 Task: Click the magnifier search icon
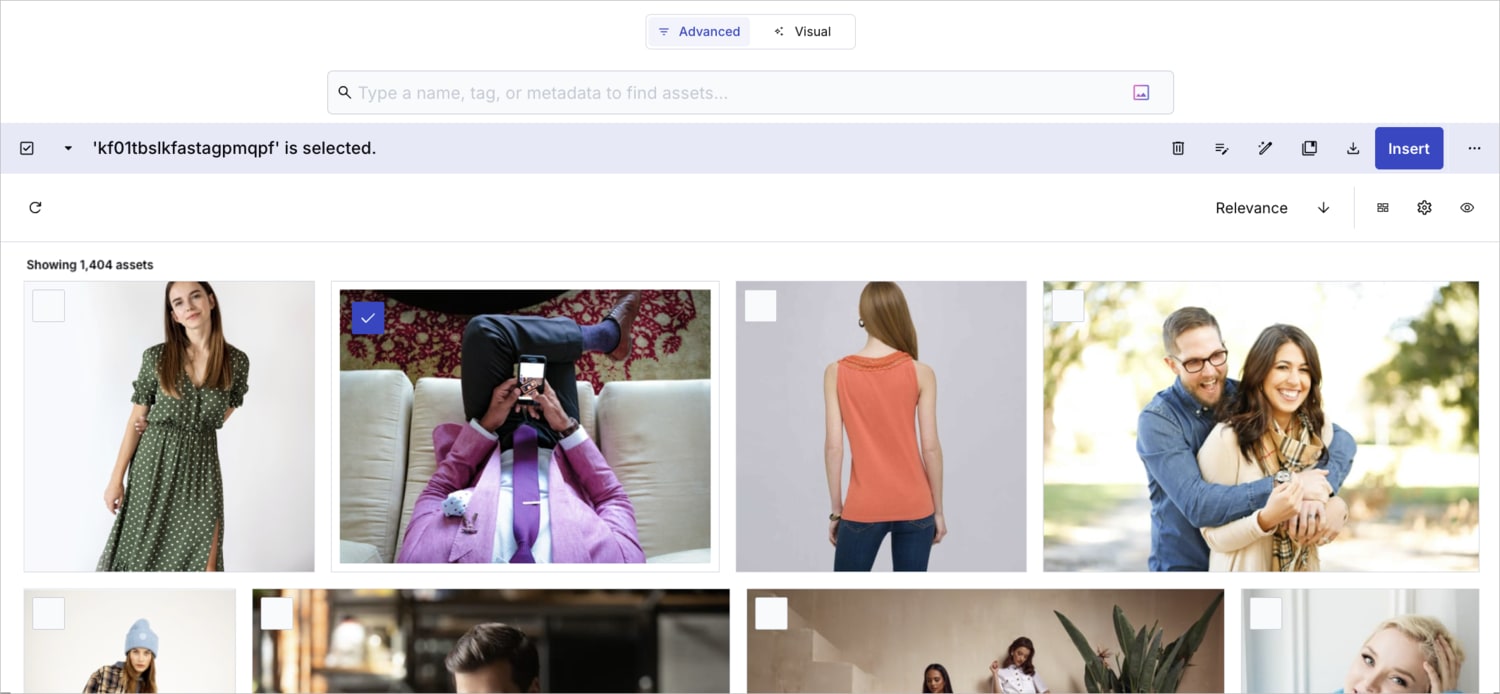point(344,93)
